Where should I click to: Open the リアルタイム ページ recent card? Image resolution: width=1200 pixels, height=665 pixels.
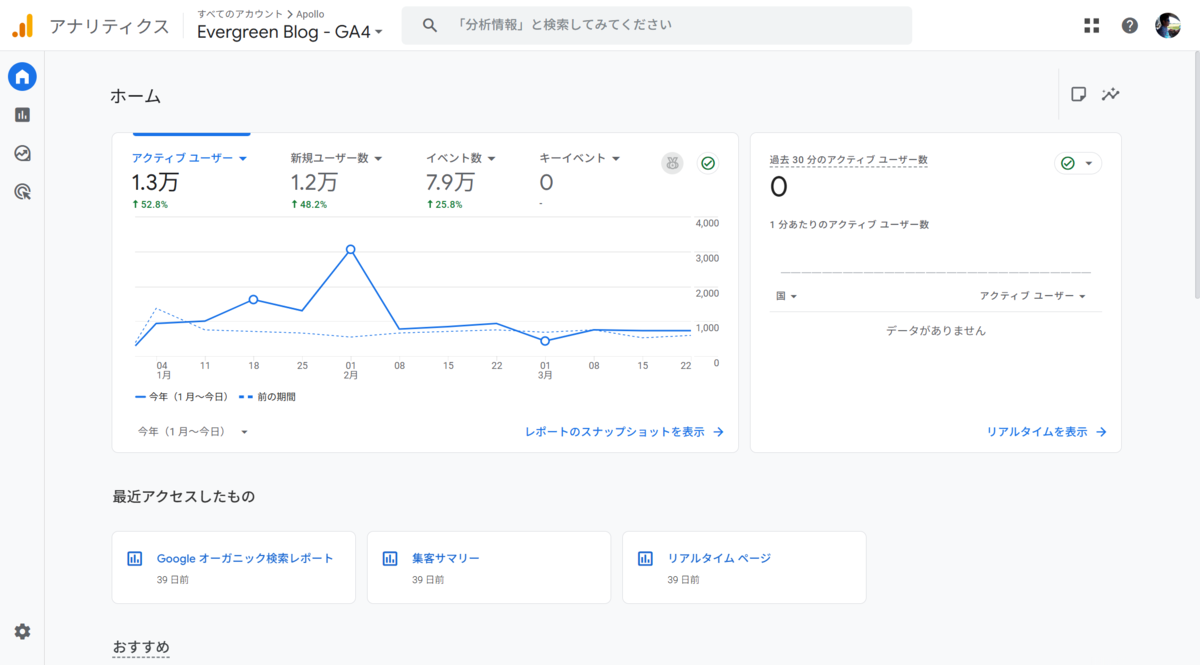744,567
